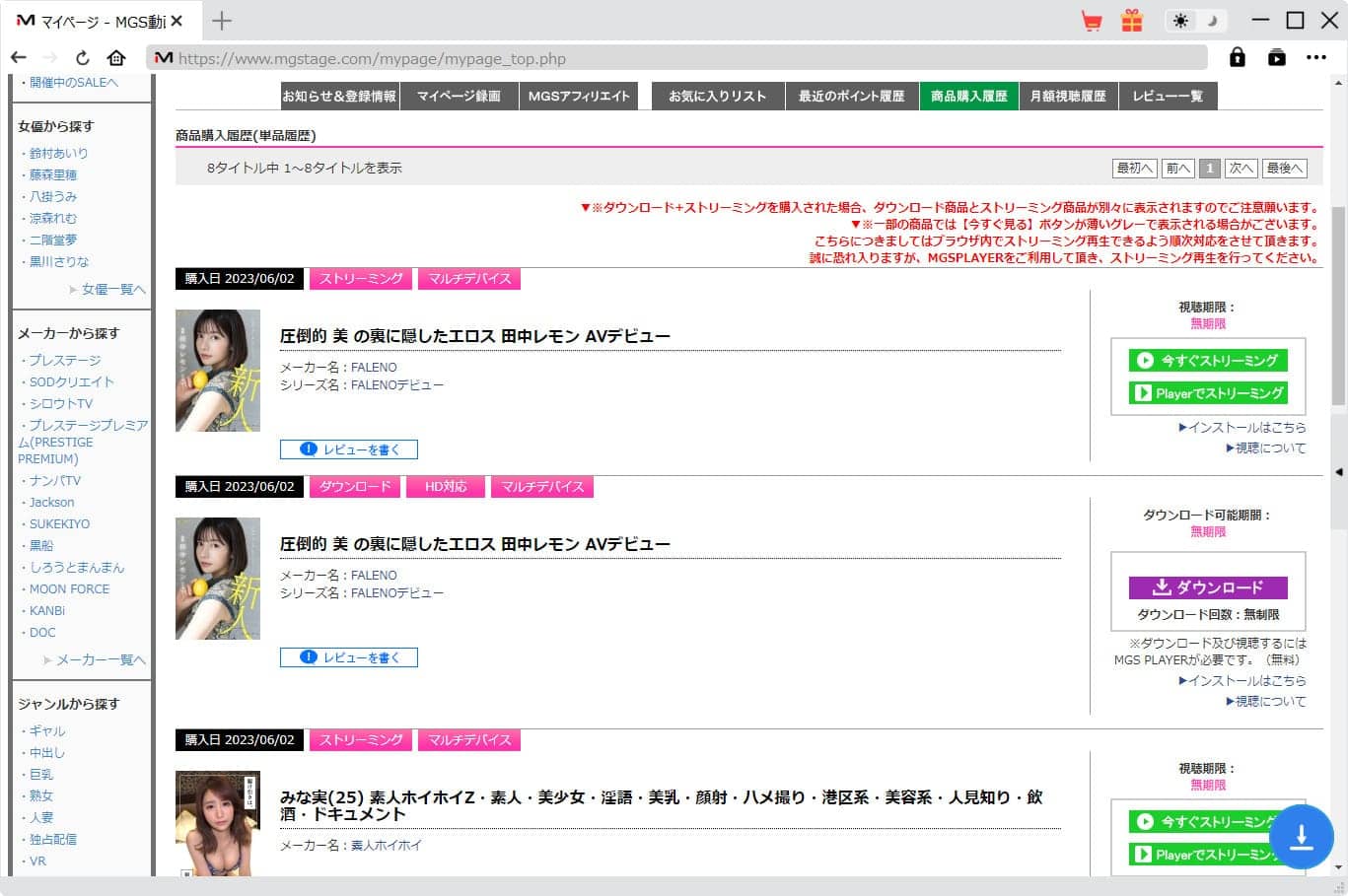Open シロウトTV maker link
The width and height of the screenshot is (1348, 896).
click(x=60, y=404)
